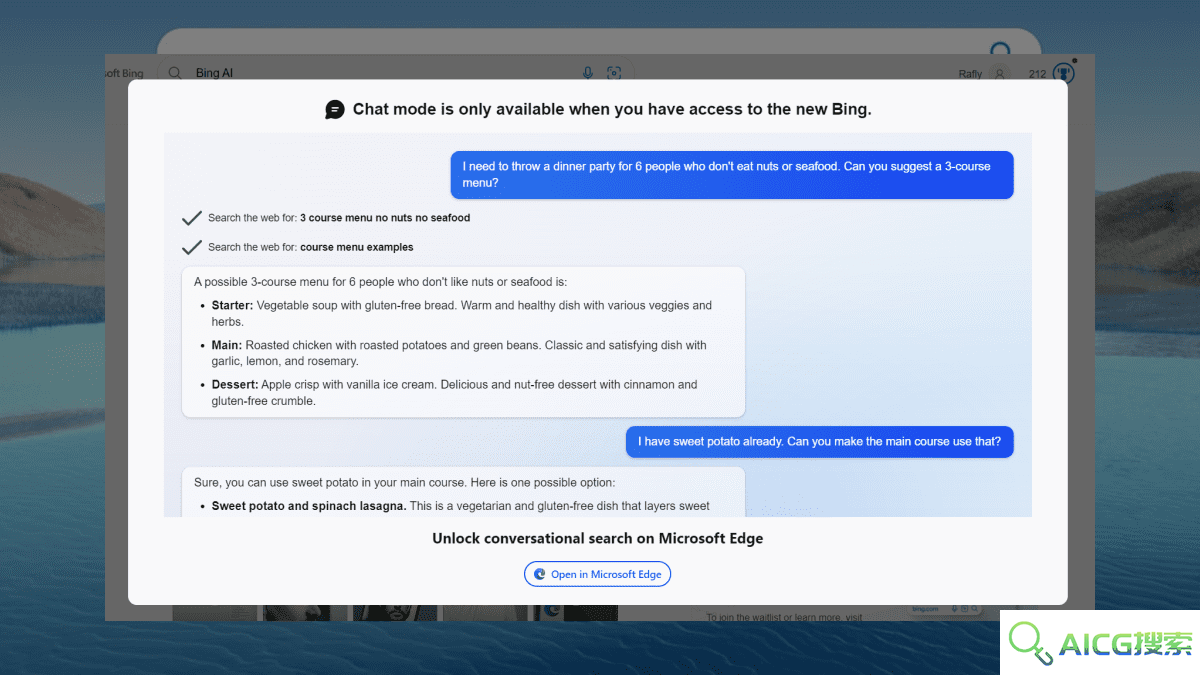Click the 212 rewards points count
The image size is (1200, 675).
[x=1037, y=74]
